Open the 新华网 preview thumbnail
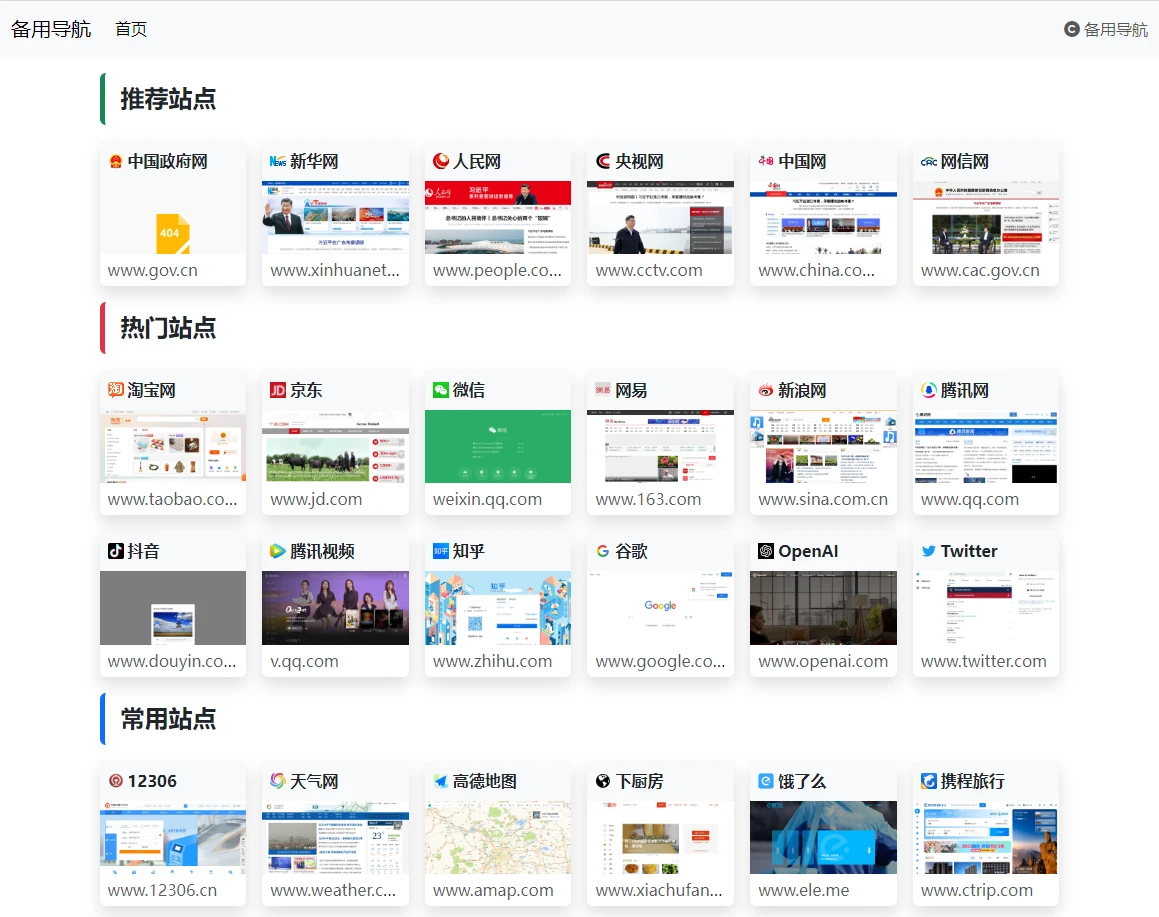The image size is (1159, 917). (335, 217)
